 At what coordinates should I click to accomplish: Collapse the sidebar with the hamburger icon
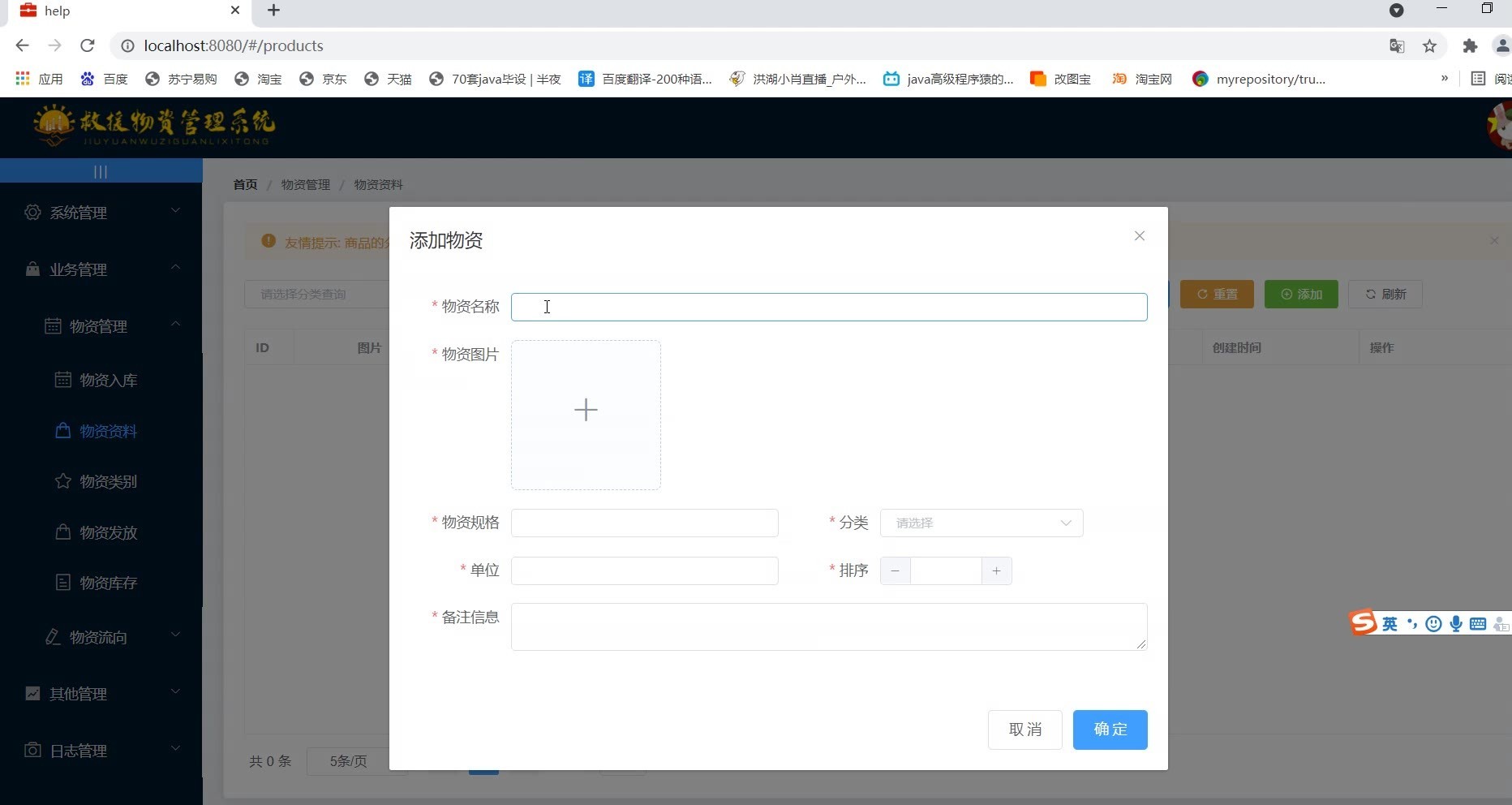click(101, 171)
